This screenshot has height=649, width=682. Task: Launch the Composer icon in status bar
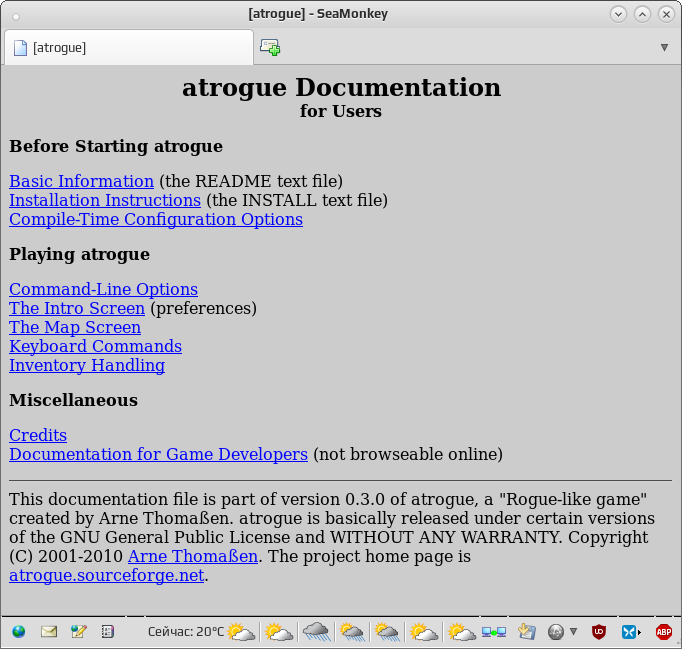78,631
